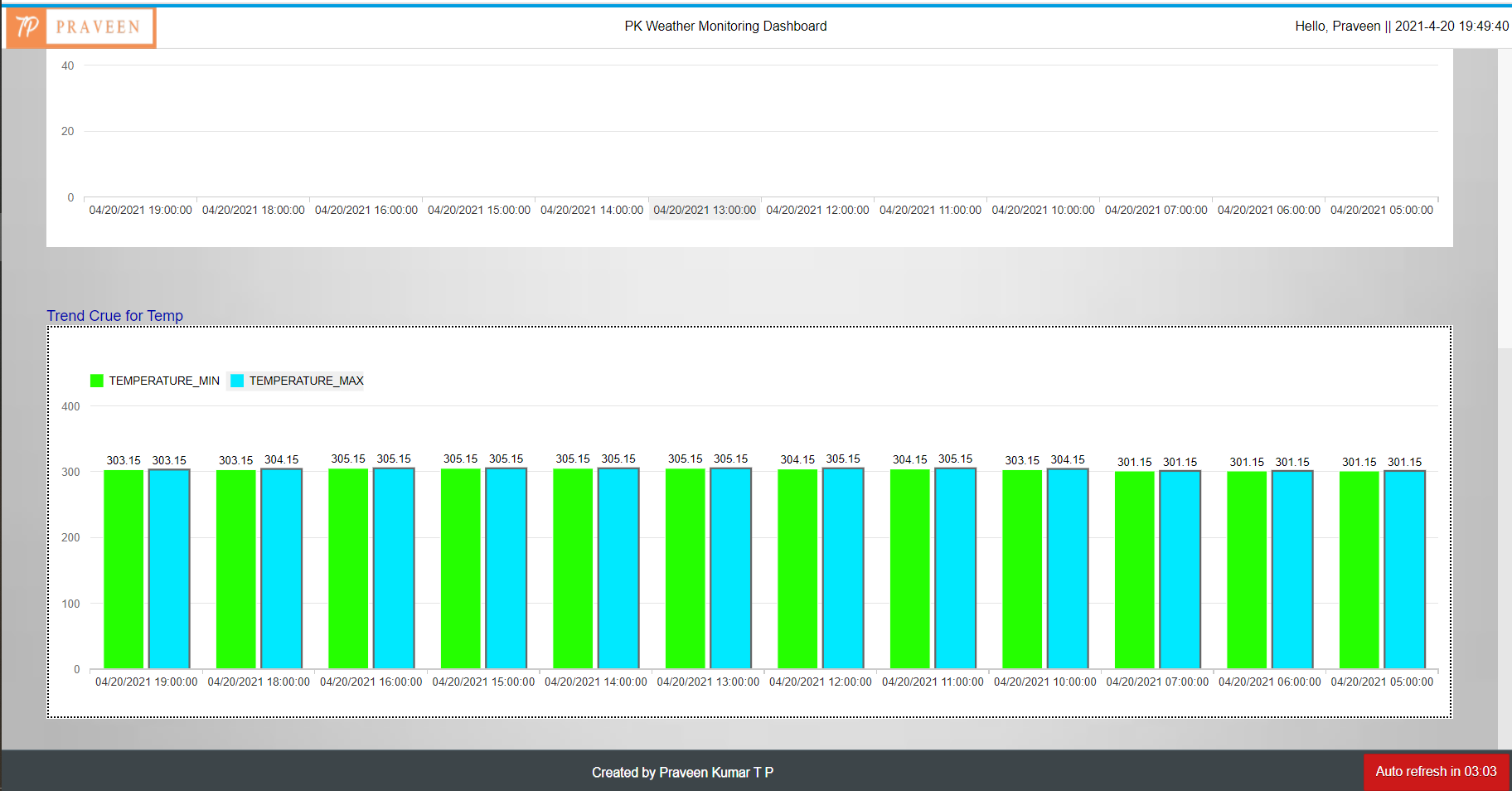The height and width of the screenshot is (791, 1512).
Task: Click the 'Hello, Praveen' date and time text
Action: pyautogui.click(x=1402, y=27)
